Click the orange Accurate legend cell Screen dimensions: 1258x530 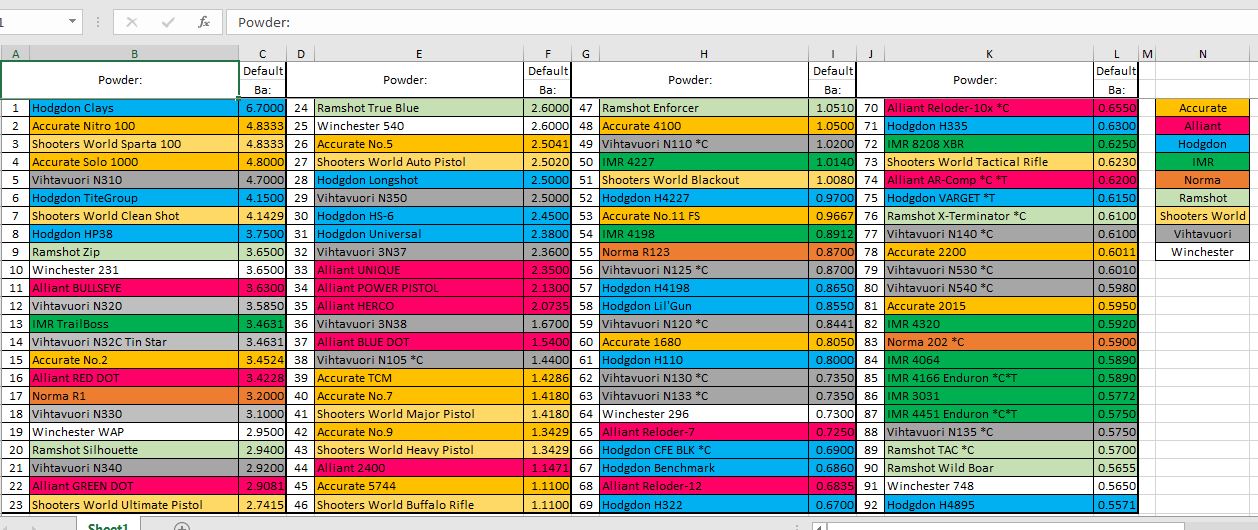[1202, 108]
